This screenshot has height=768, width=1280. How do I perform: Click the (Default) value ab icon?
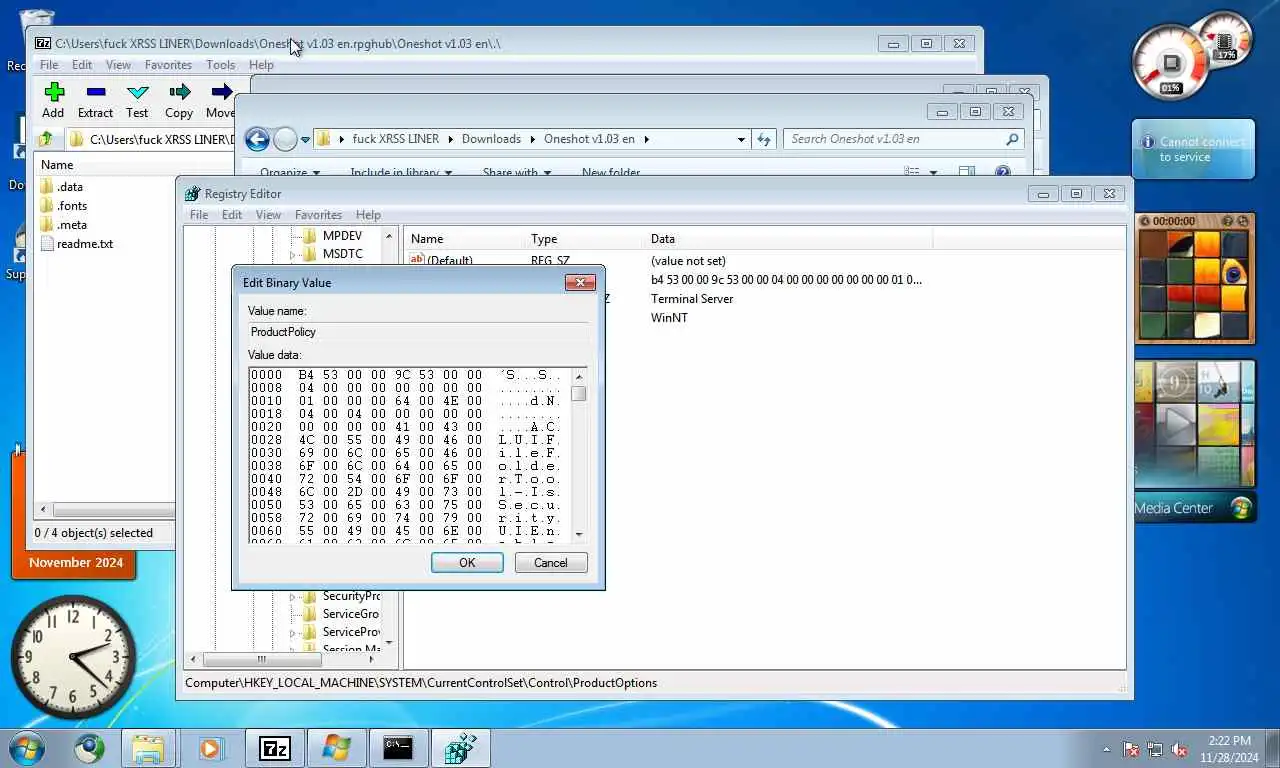(x=419, y=260)
